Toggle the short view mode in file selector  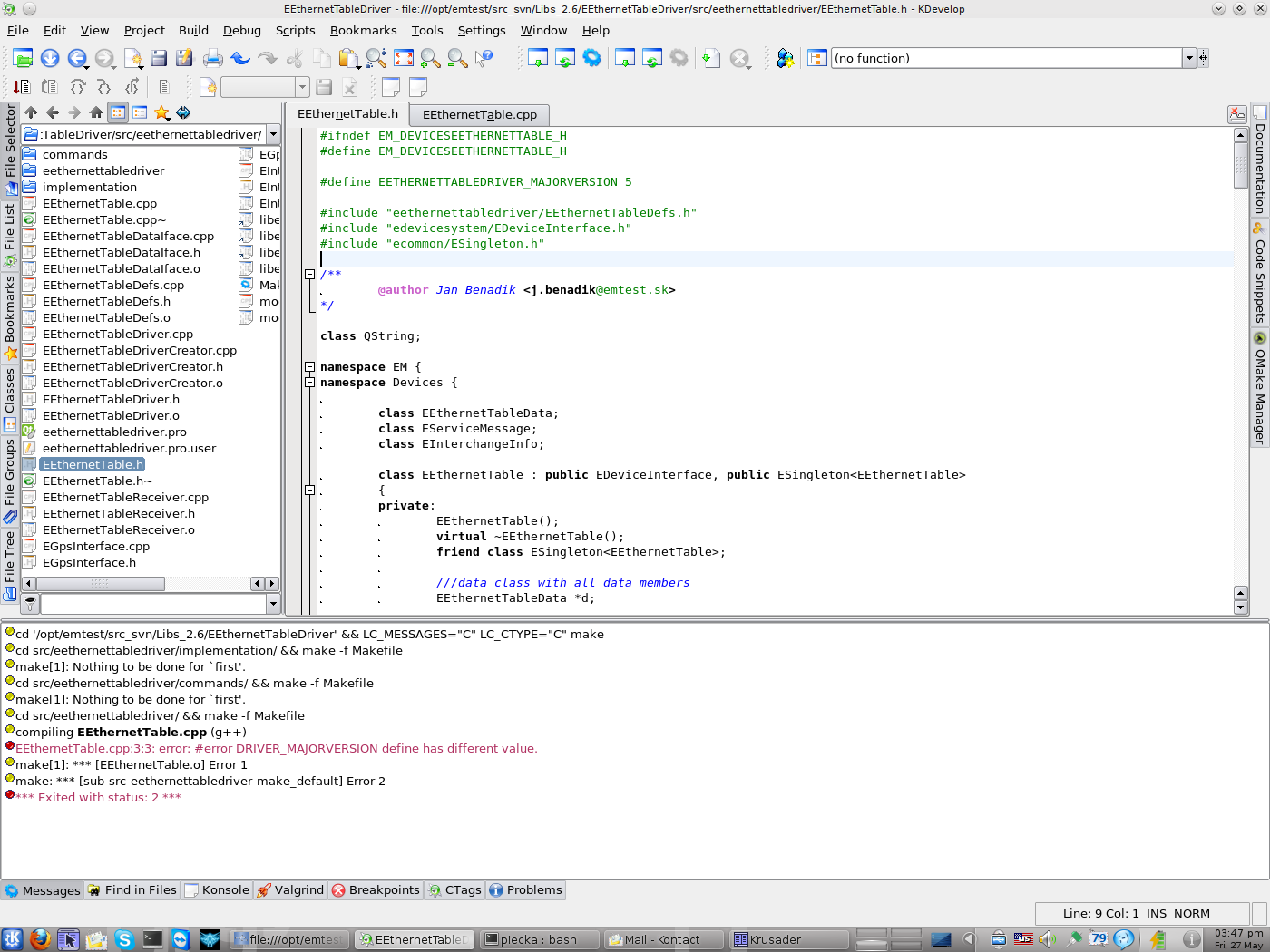pos(118,112)
